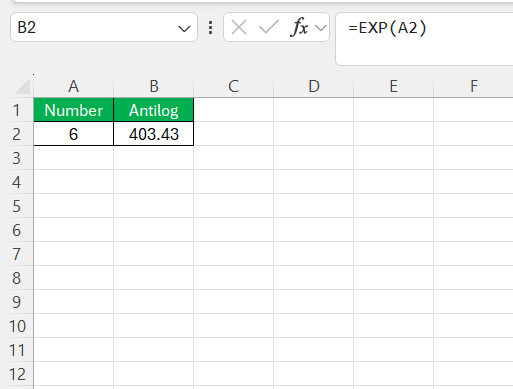Select row 4 header
This screenshot has height=389, width=513.
point(17,182)
